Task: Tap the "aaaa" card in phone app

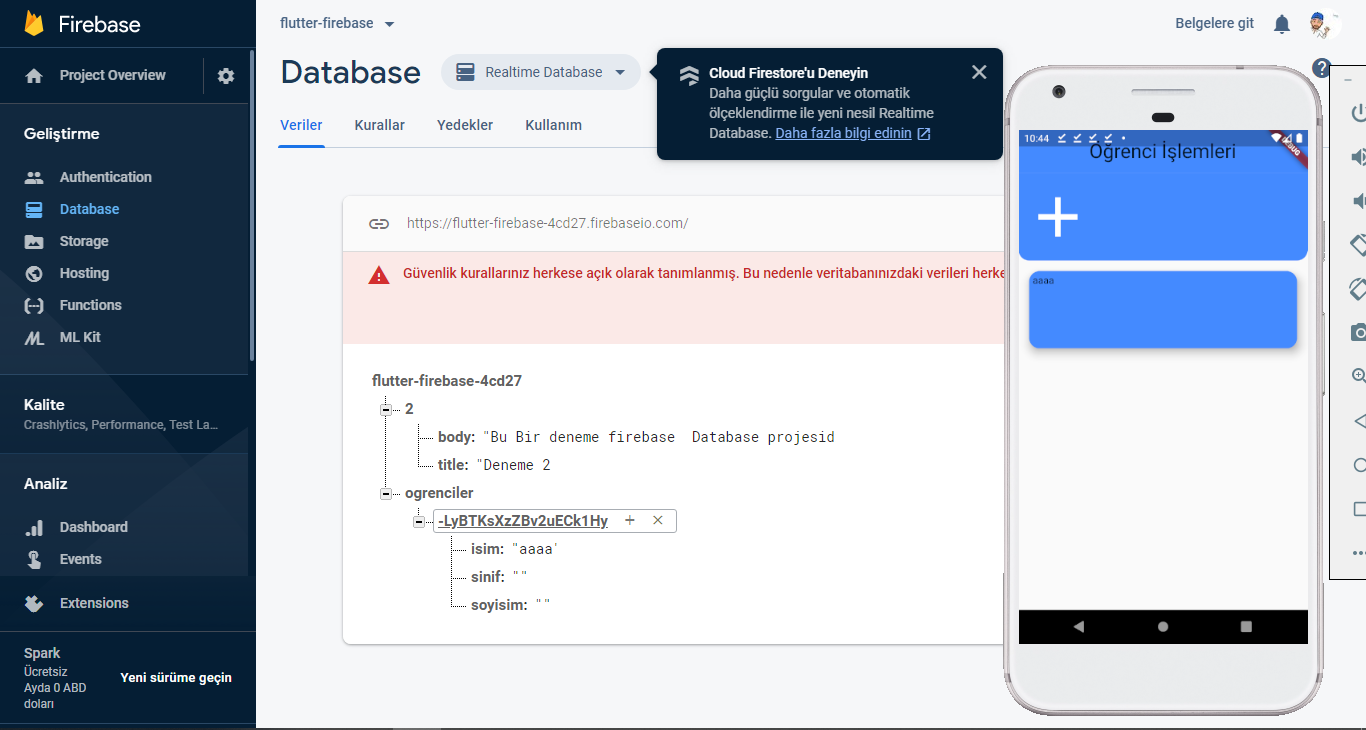Action: pyautogui.click(x=1163, y=309)
